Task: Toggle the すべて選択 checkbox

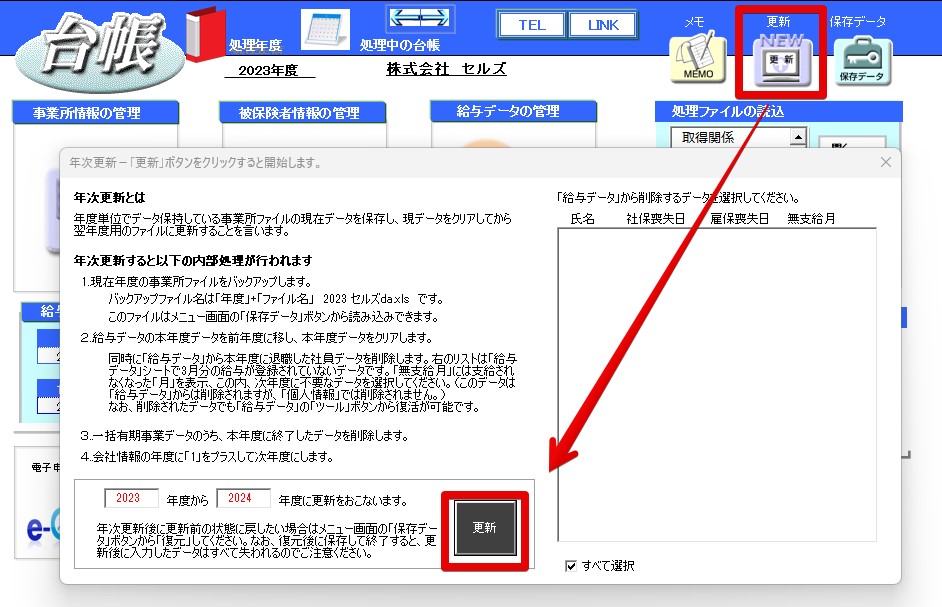Action: [571, 566]
